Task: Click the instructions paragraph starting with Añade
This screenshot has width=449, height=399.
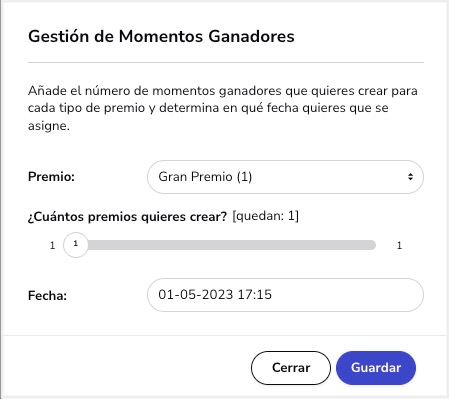Action: tap(223, 108)
